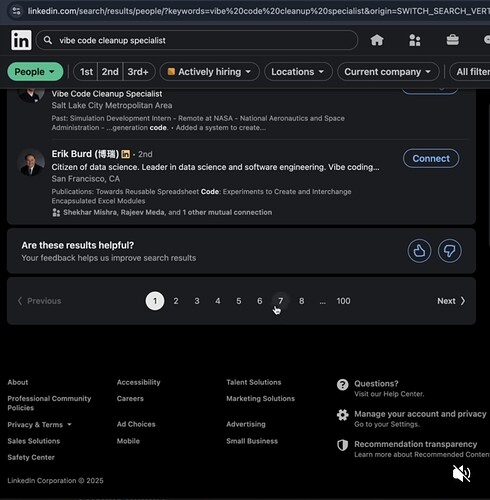The height and width of the screenshot is (500, 490).
Task: Open the Mobile footer link
Action: point(128,441)
